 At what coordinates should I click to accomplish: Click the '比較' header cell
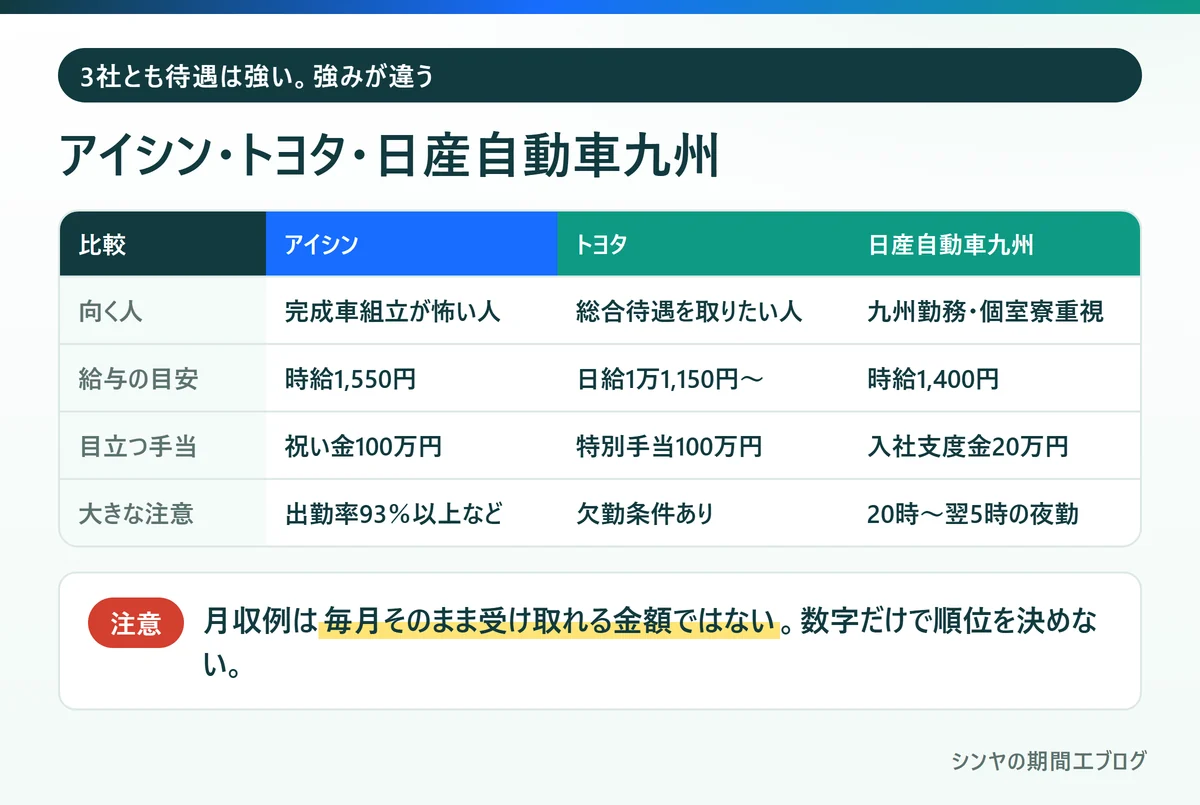tap(163, 244)
